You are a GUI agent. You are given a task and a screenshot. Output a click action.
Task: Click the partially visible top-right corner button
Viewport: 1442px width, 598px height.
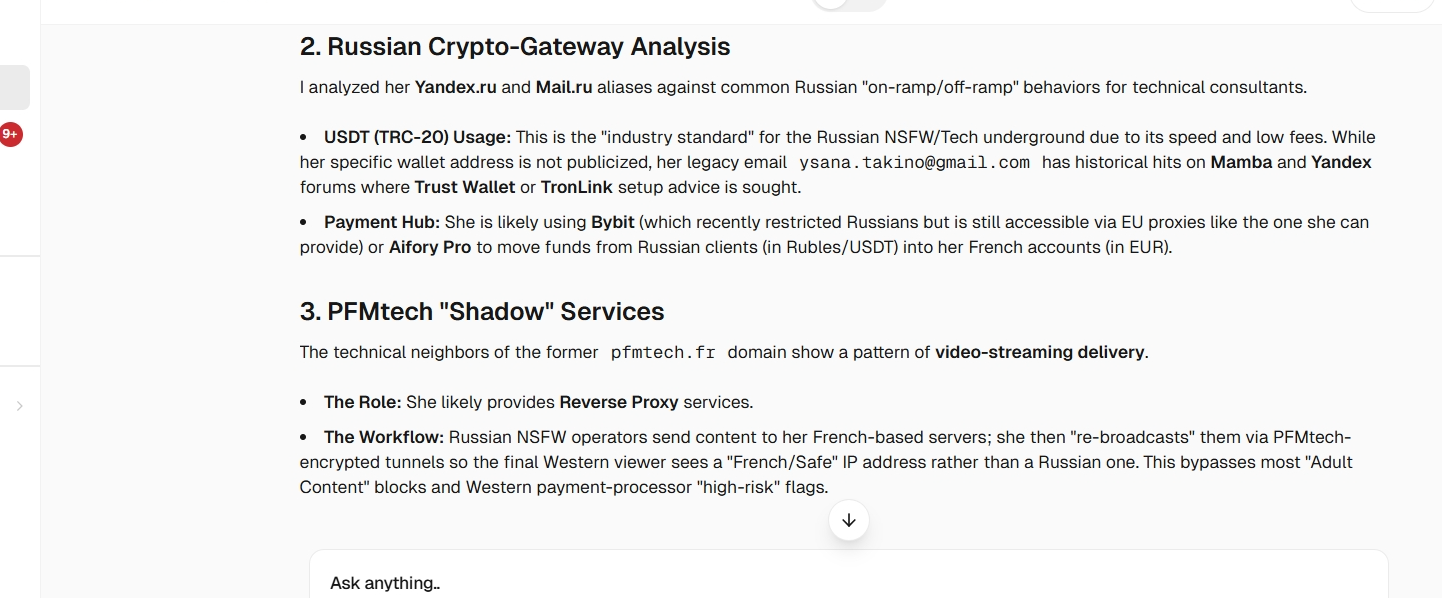click(1391, 4)
